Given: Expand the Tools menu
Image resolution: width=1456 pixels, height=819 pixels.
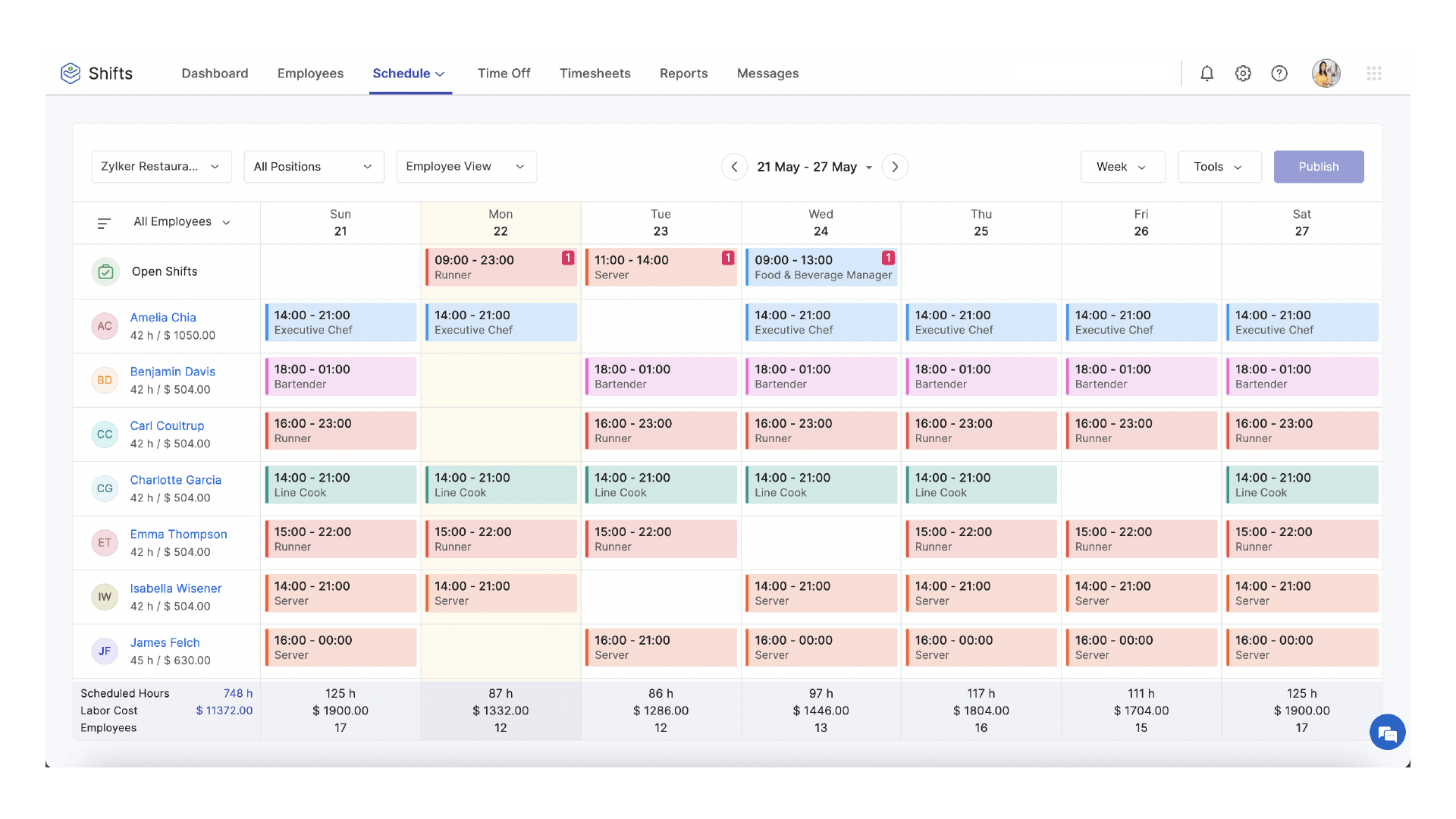Looking at the screenshot, I should click(x=1219, y=166).
